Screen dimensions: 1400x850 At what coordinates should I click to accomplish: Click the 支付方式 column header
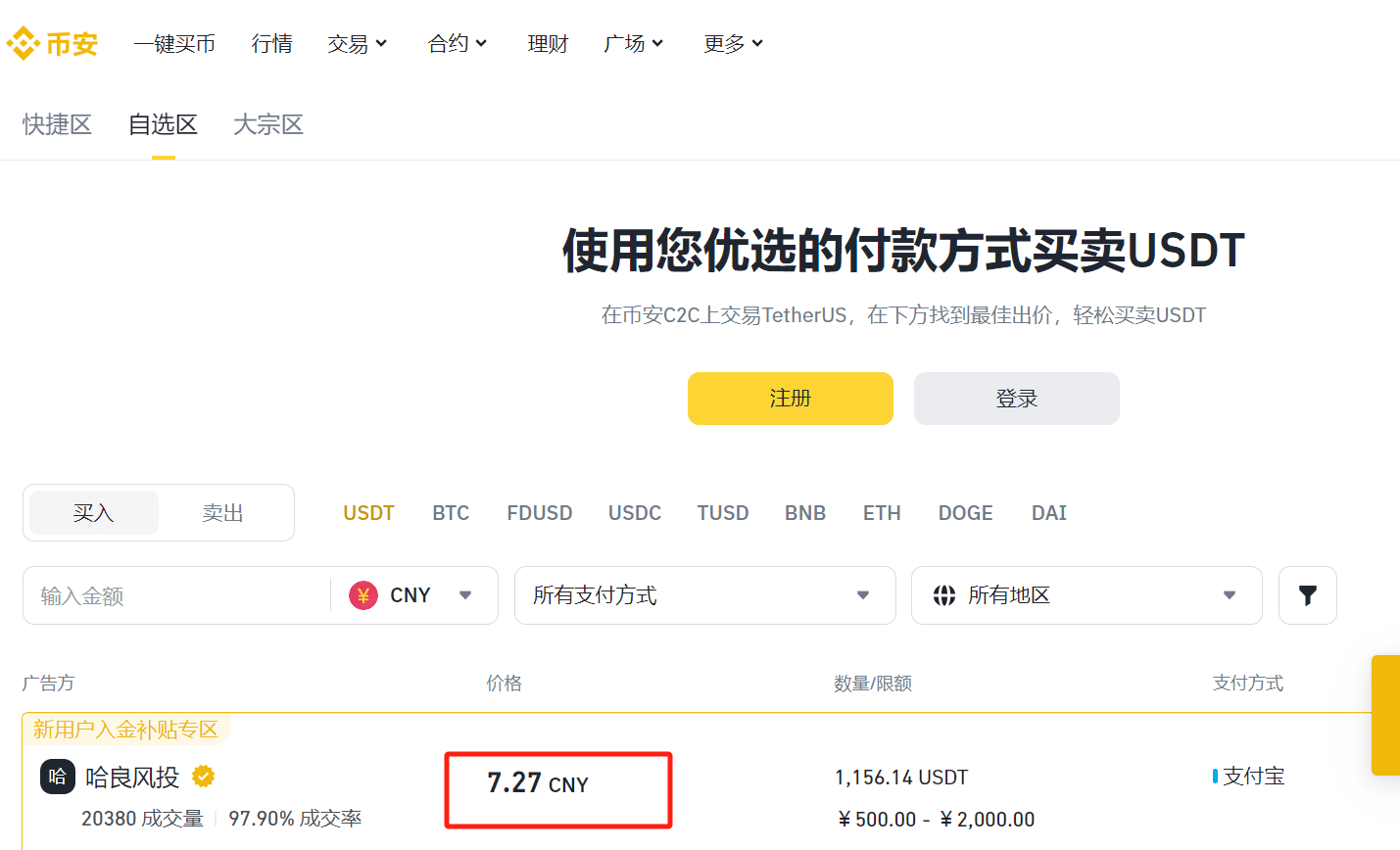tap(1248, 683)
